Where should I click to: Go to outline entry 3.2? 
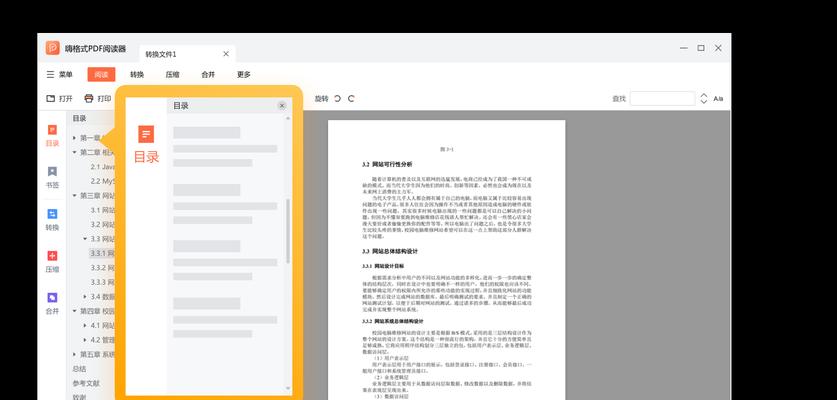point(103,224)
